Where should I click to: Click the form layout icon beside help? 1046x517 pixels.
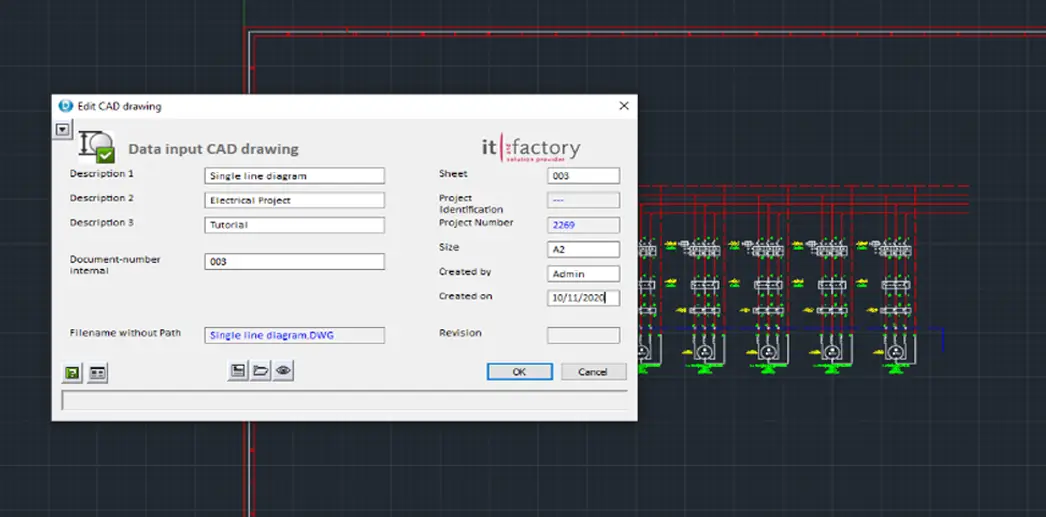click(x=97, y=373)
